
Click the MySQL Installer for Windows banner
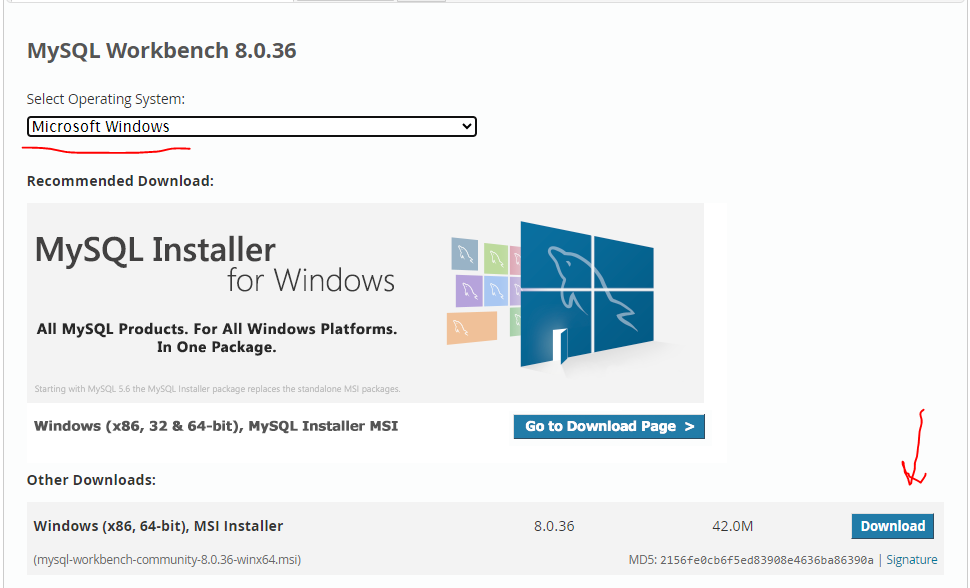(x=365, y=303)
